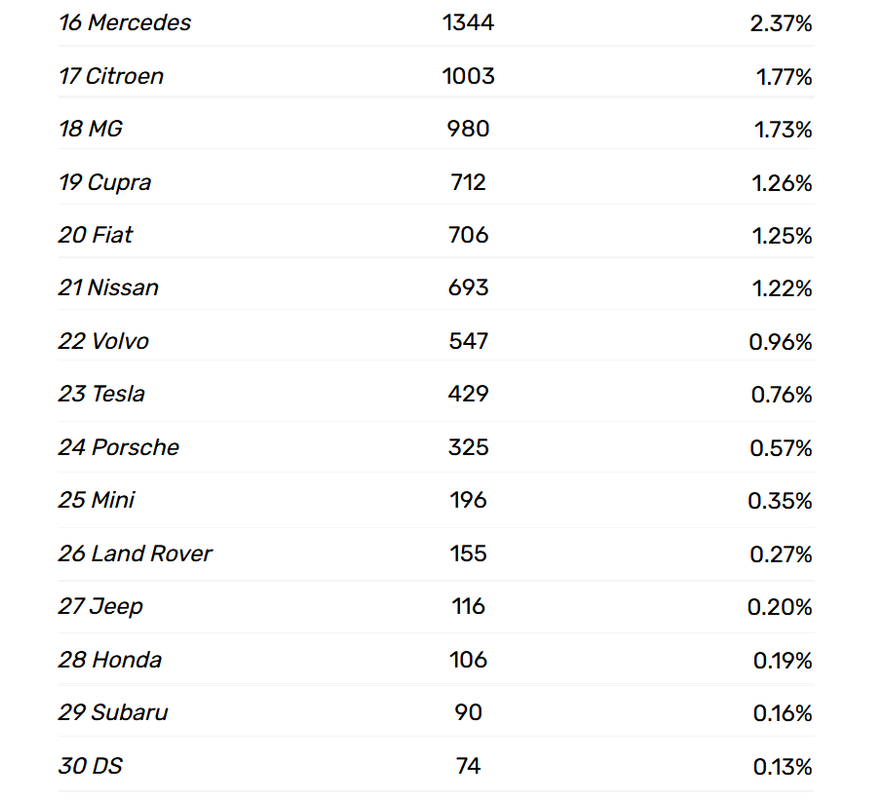The width and height of the screenshot is (886, 800).
Task: Click the 24 Porsche brand name
Action: [119, 447]
